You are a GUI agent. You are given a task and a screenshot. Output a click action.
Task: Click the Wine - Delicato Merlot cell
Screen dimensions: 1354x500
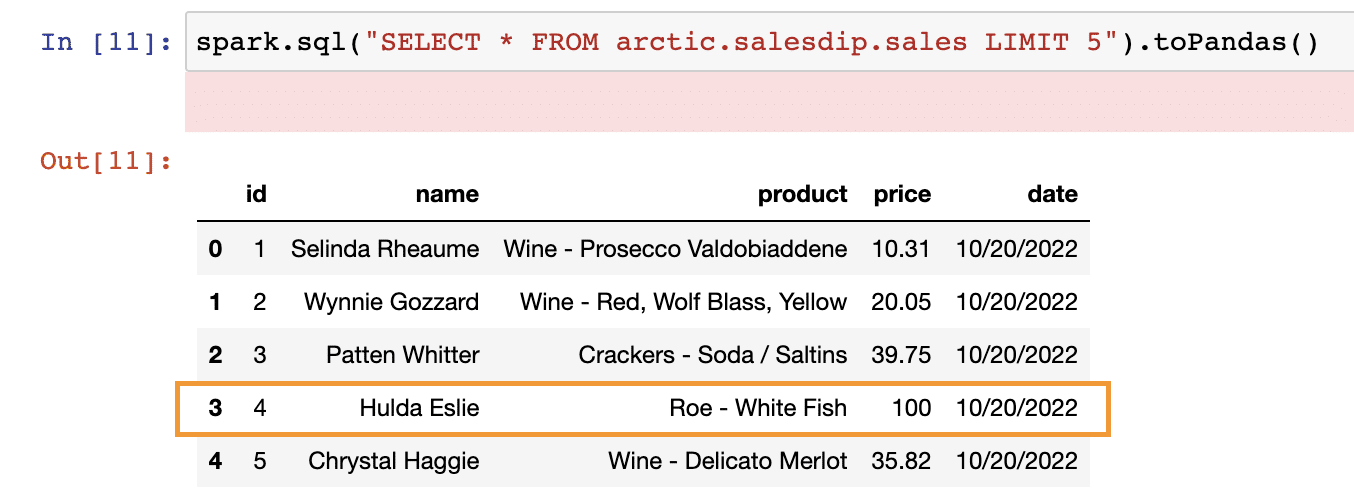(728, 461)
